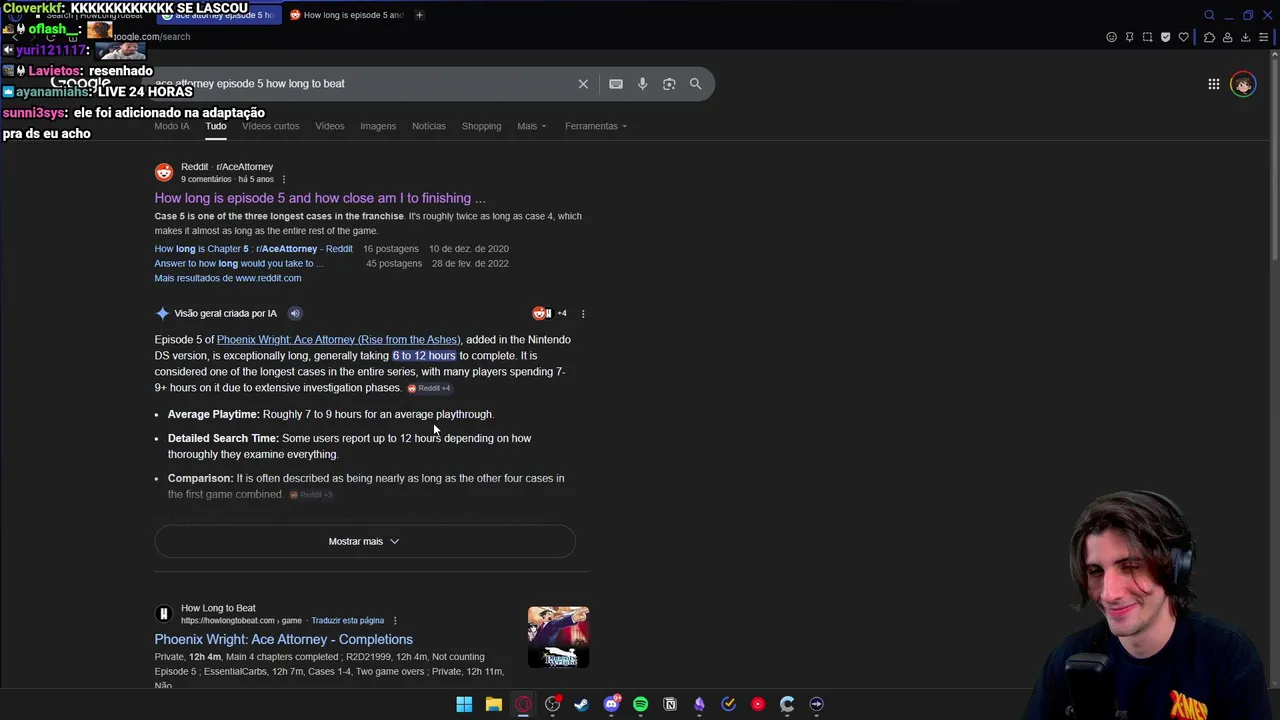The width and height of the screenshot is (1280, 720).
Task: Open the Reddit result three-dot menu
Action: point(283,179)
